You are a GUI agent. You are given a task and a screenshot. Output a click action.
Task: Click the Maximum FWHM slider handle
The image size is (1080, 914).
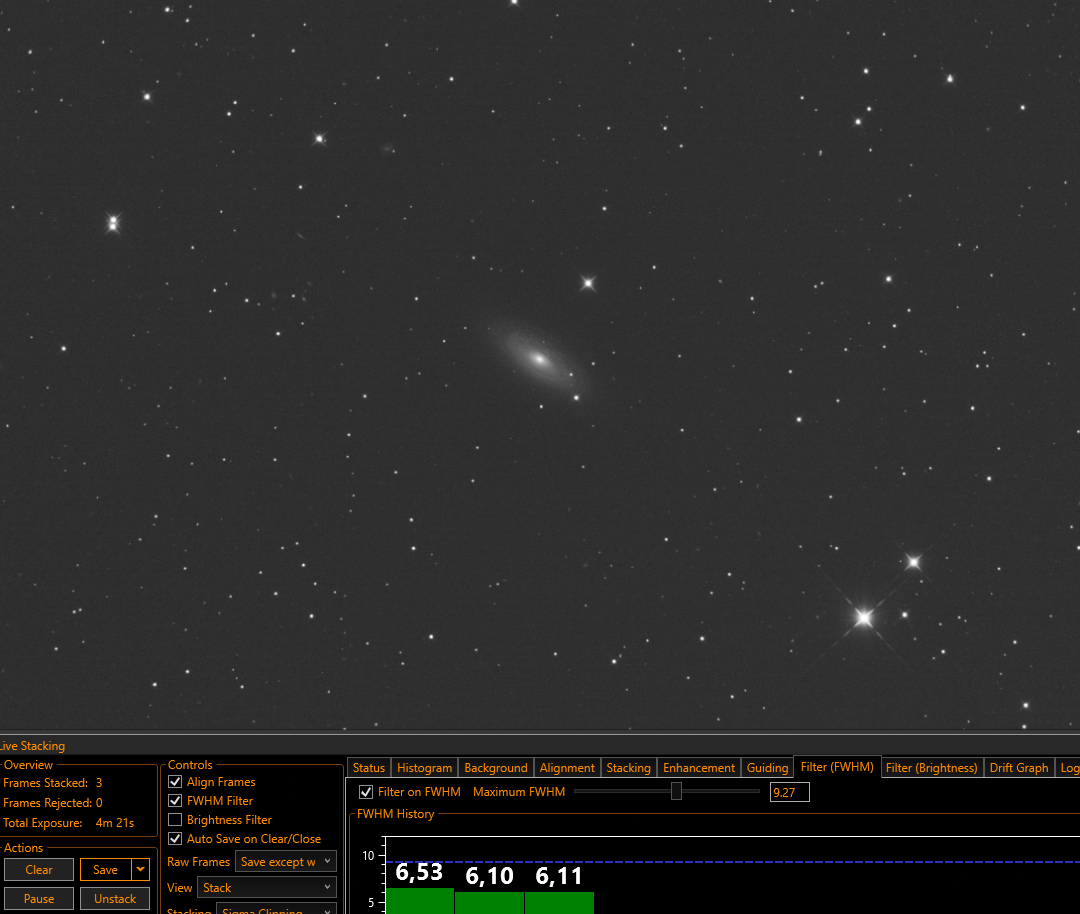tap(676, 791)
